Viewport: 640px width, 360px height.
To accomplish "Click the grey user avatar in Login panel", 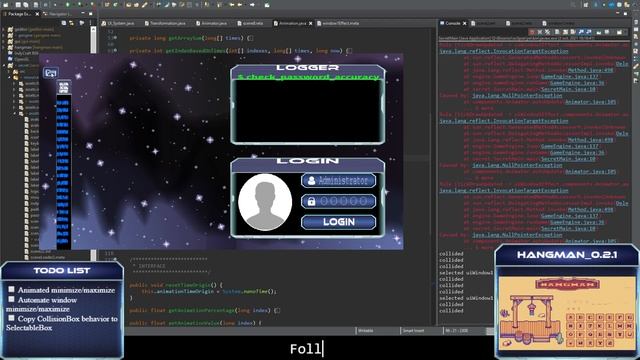I will (265, 202).
